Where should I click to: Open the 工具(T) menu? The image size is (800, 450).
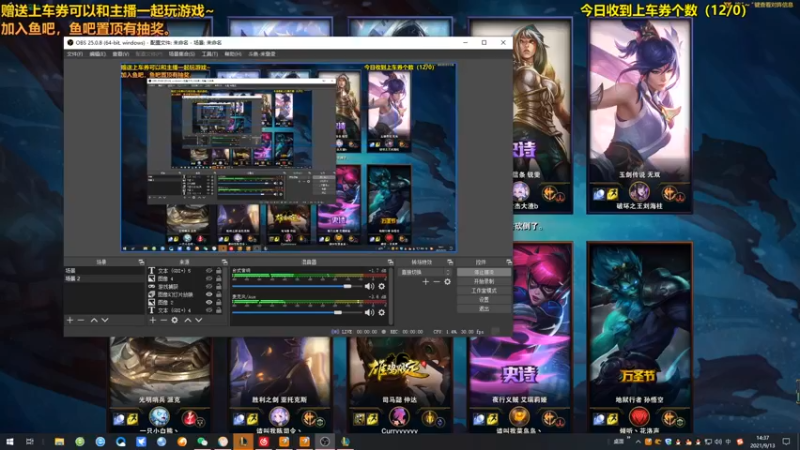209,54
